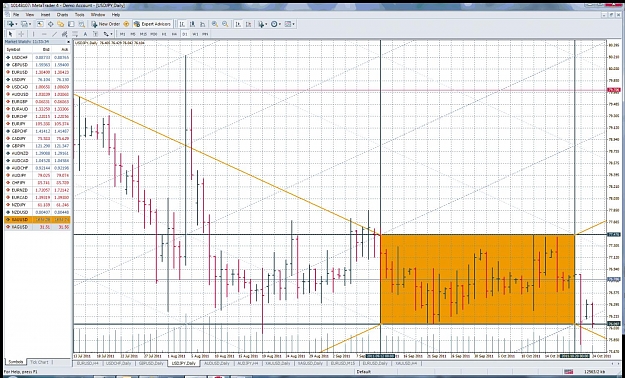Click the Default profile status entry

coord(363,372)
